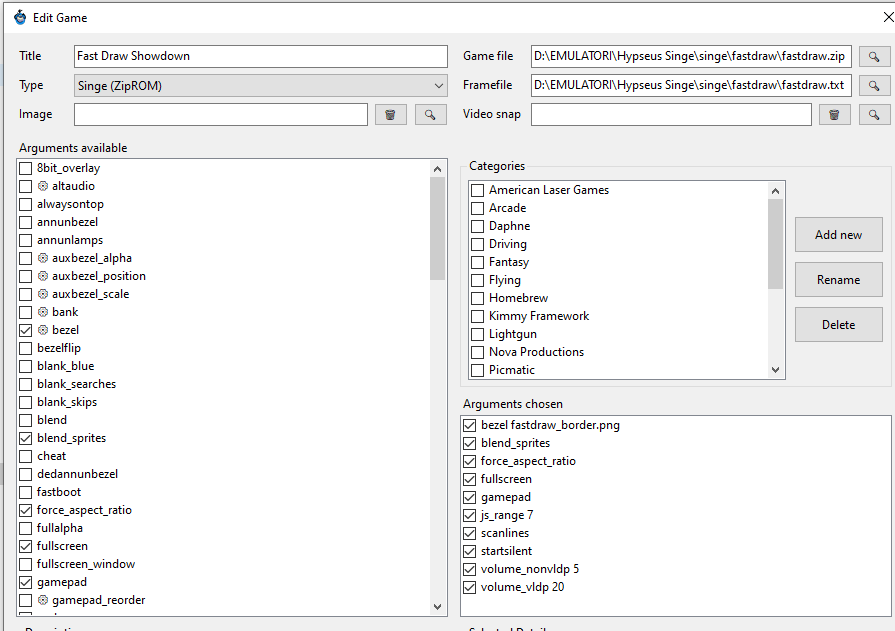Image resolution: width=895 pixels, height=631 pixels.
Task: Click the gear icon beside altaudio
Action: (x=43, y=186)
